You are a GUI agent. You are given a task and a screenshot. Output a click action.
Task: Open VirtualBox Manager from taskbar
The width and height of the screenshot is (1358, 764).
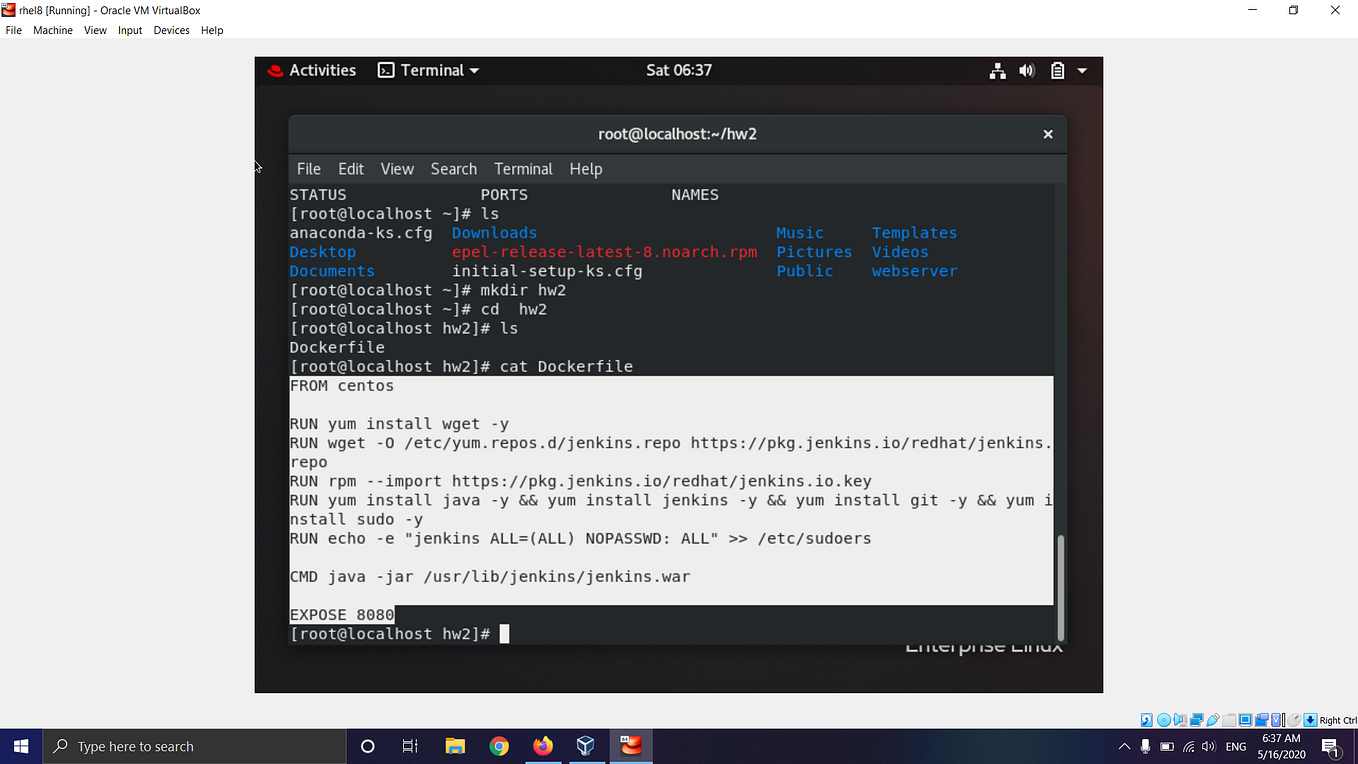(586, 746)
